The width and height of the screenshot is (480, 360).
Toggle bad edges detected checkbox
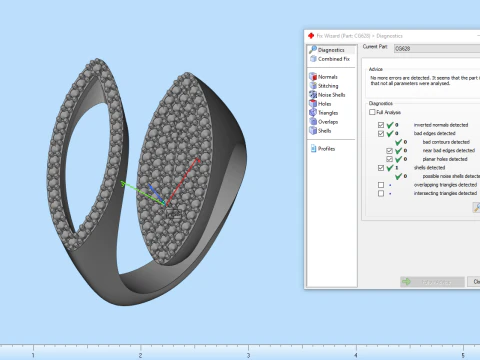(381, 134)
